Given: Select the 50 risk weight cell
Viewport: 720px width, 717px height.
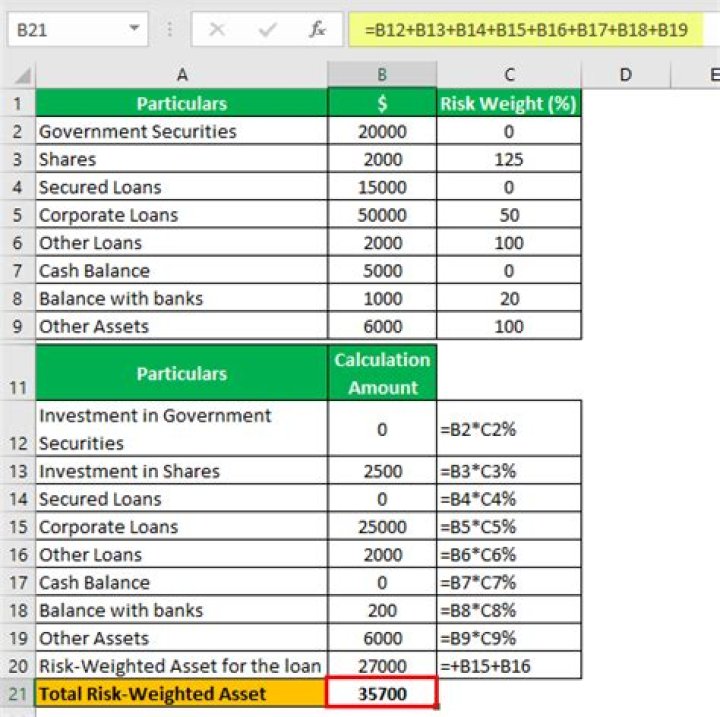Looking at the screenshot, I should [x=509, y=215].
